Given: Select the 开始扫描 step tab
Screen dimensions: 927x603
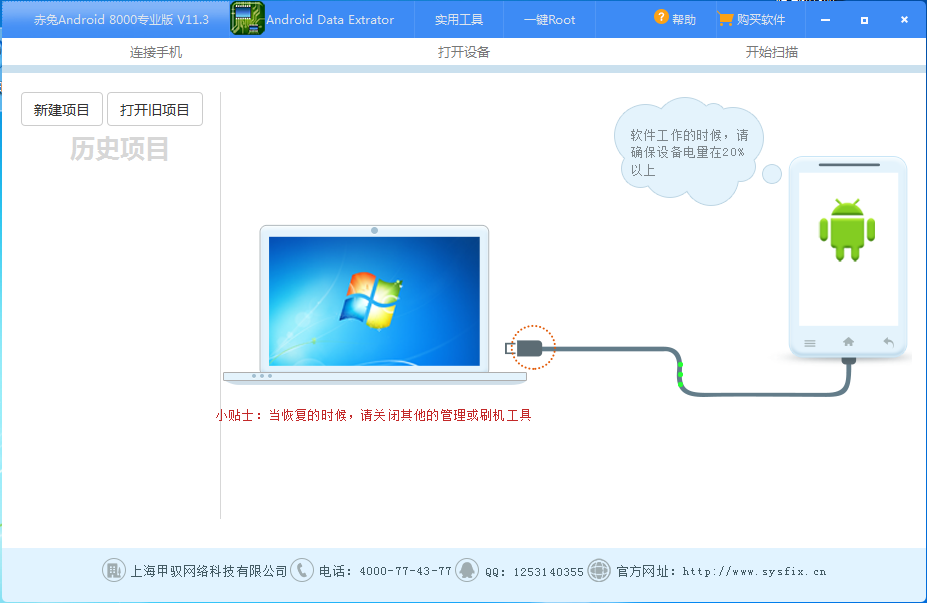Looking at the screenshot, I should pos(772,52).
